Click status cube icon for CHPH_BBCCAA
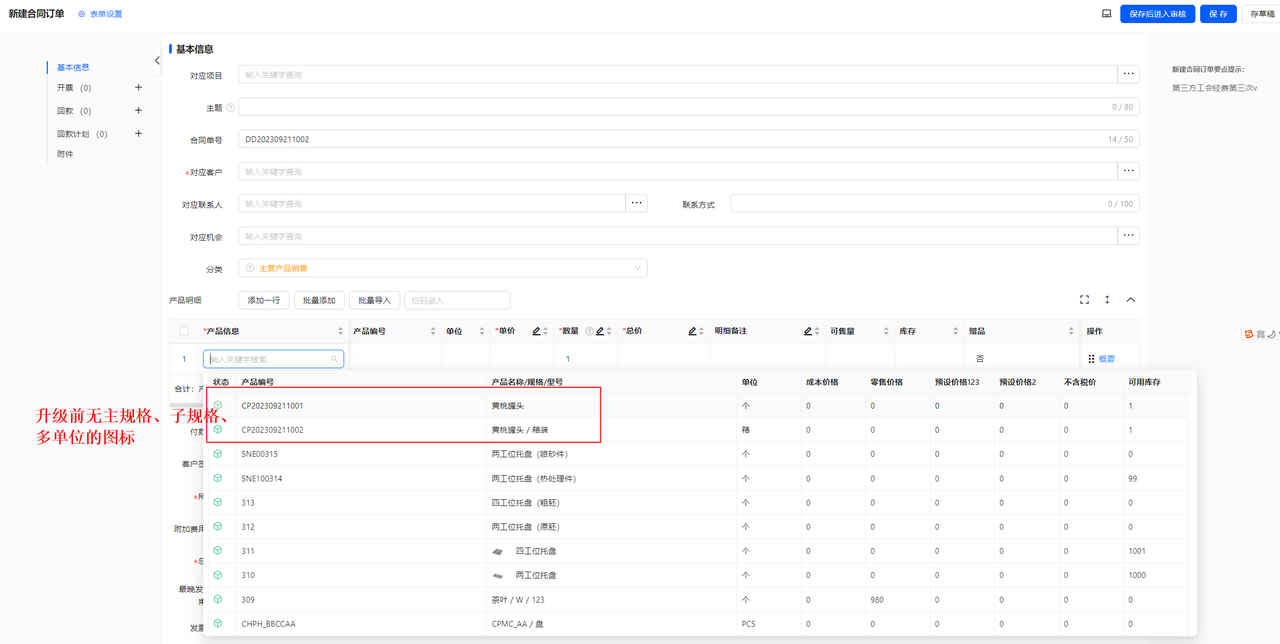 tap(218, 623)
